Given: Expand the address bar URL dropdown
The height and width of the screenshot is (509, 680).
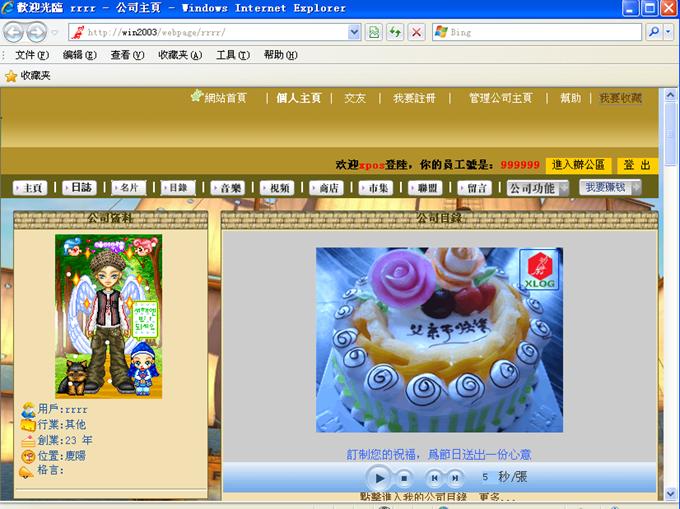Looking at the screenshot, I should tap(354, 32).
